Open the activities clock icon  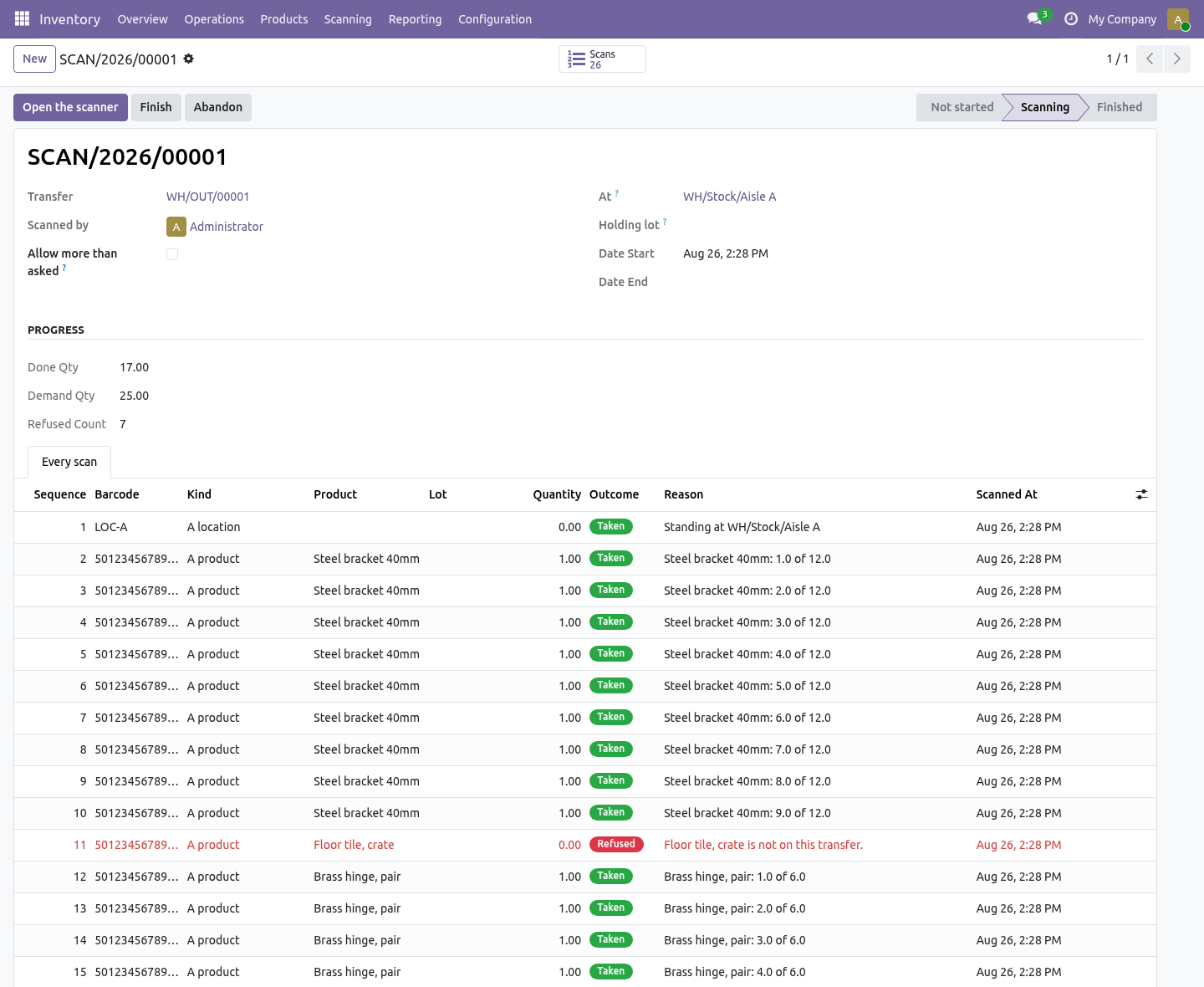click(x=1071, y=18)
